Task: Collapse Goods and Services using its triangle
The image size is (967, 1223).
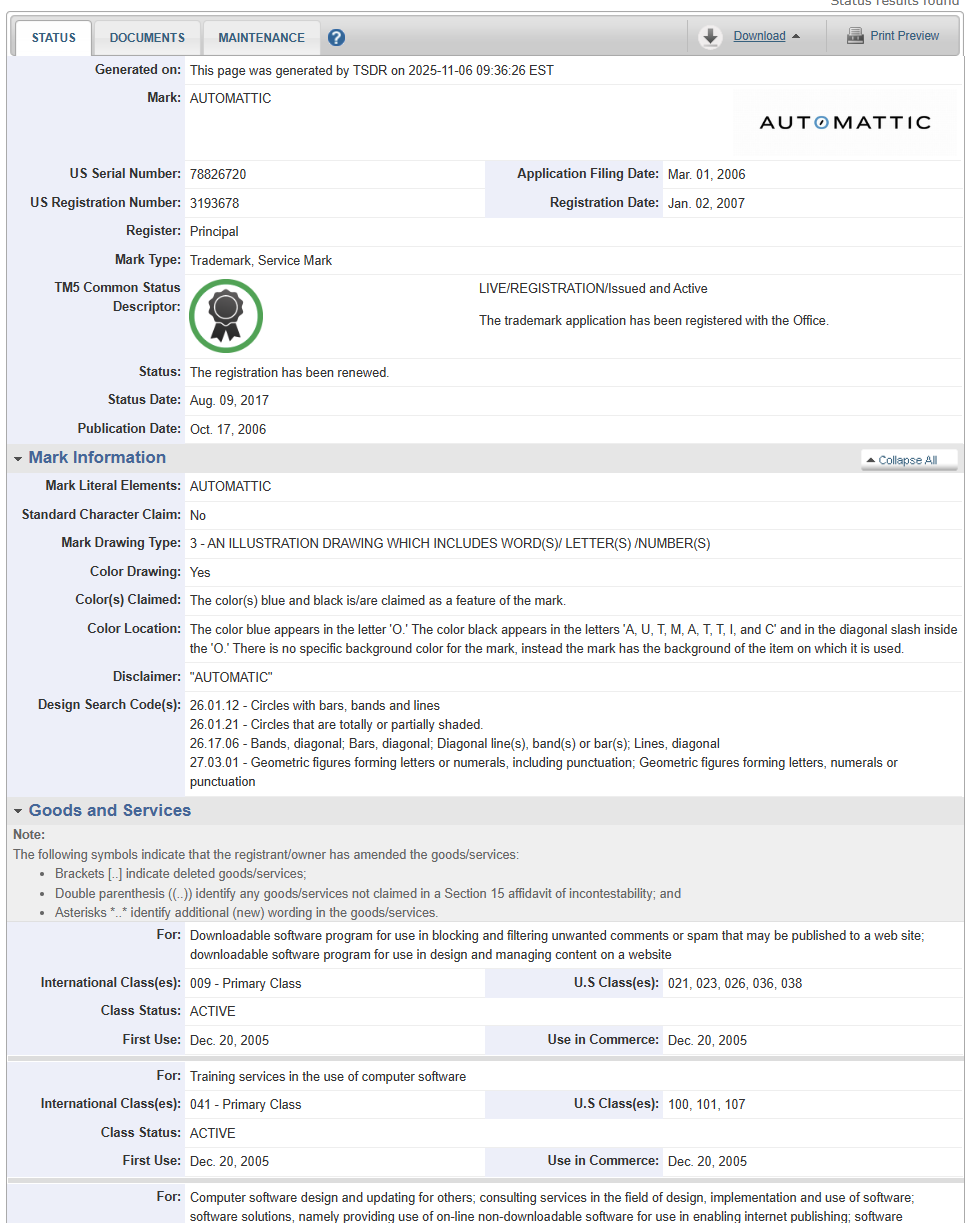Action: pyautogui.click(x=18, y=812)
